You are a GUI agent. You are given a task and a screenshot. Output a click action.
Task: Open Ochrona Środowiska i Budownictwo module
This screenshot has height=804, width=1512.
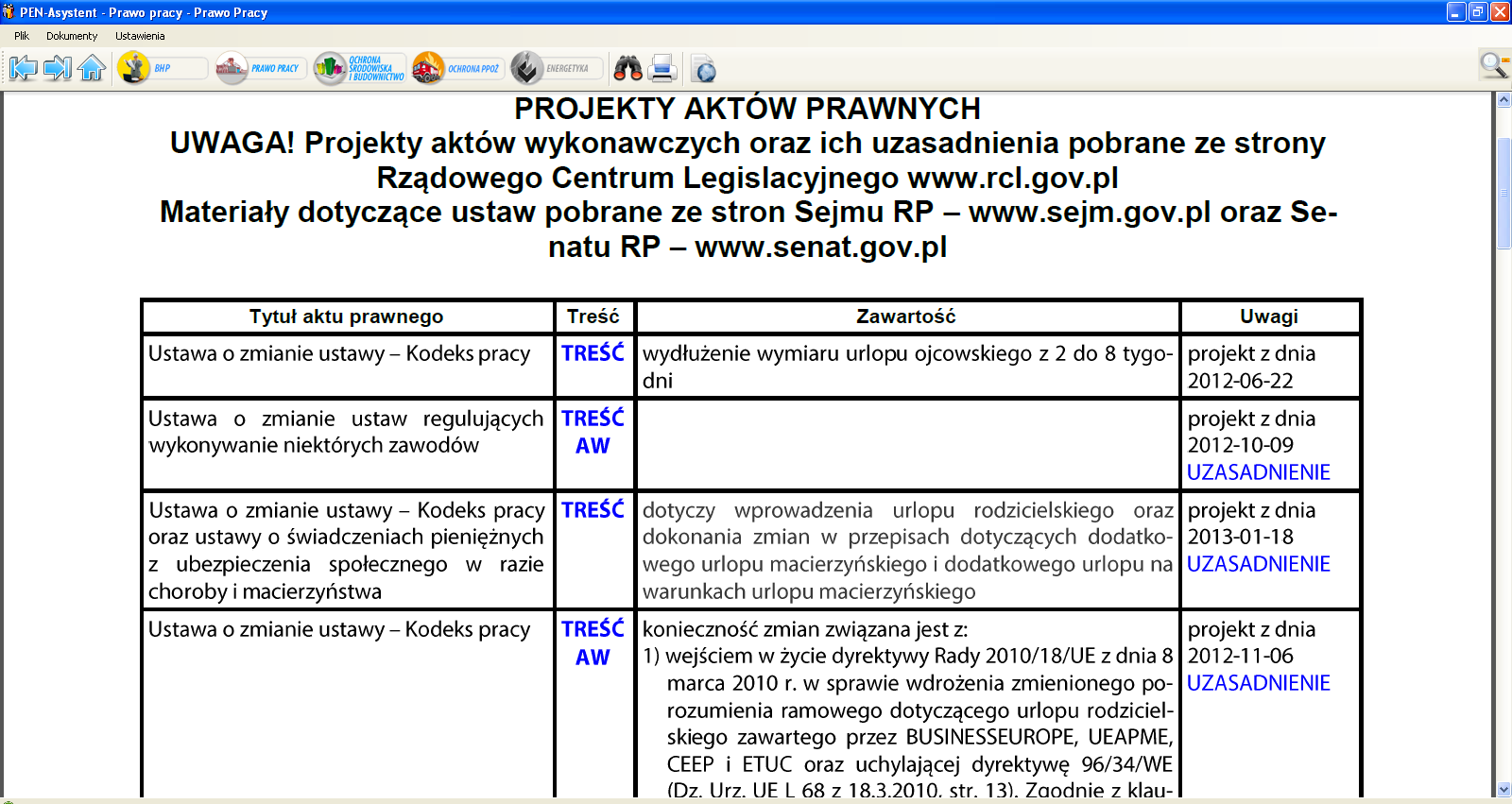tap(360, 68)
